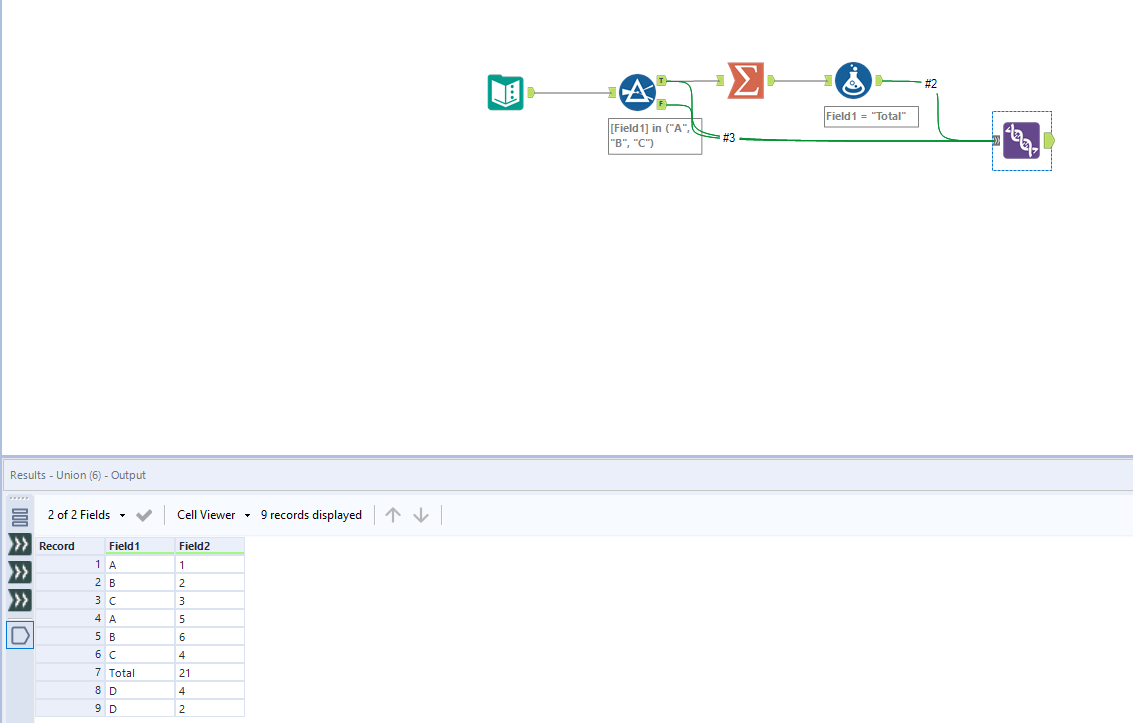The image size is (1133, 723).
Task: Toggle the second input connection chevron
Action: 19,573
